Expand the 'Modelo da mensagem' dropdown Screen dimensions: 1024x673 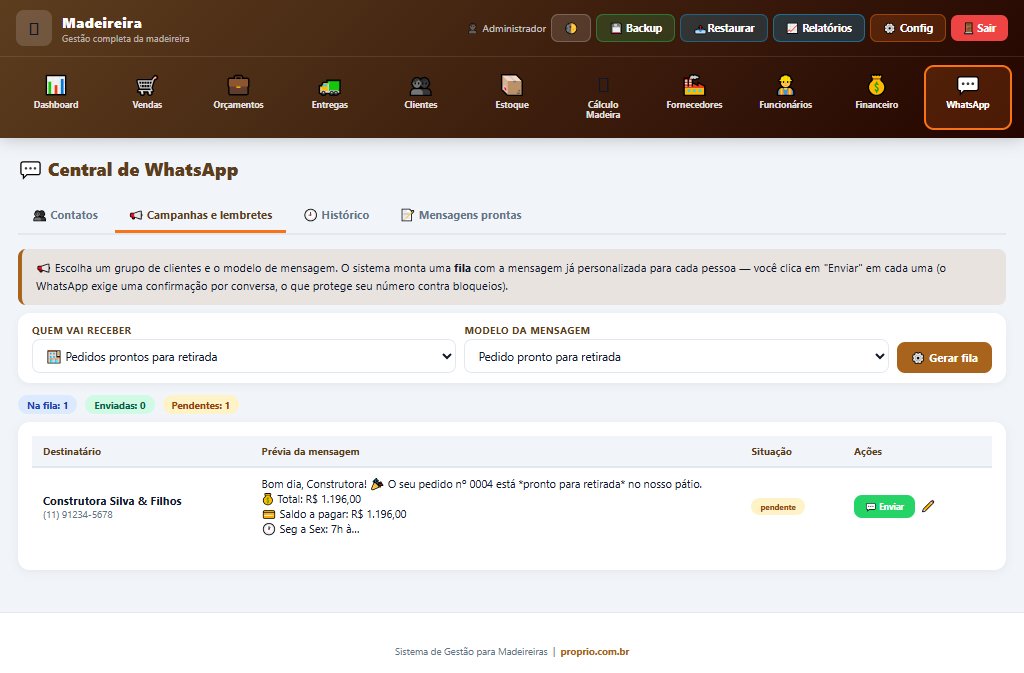[676, 356]
